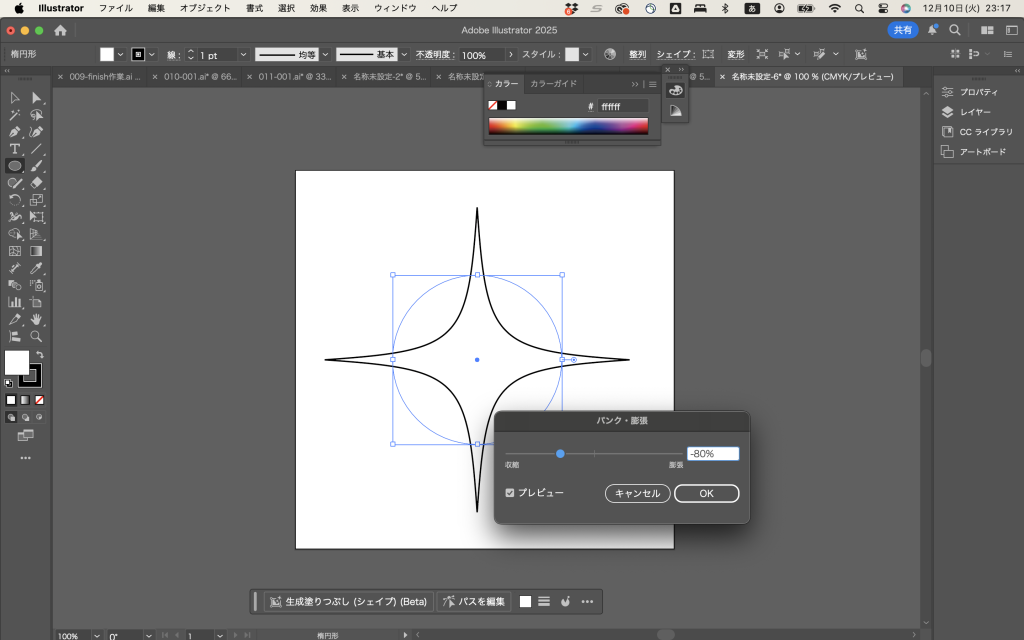Screen dimensions: 1024x640
Task: Toggle the プレビュー checkbox
Action: click(x=510, y=493)
